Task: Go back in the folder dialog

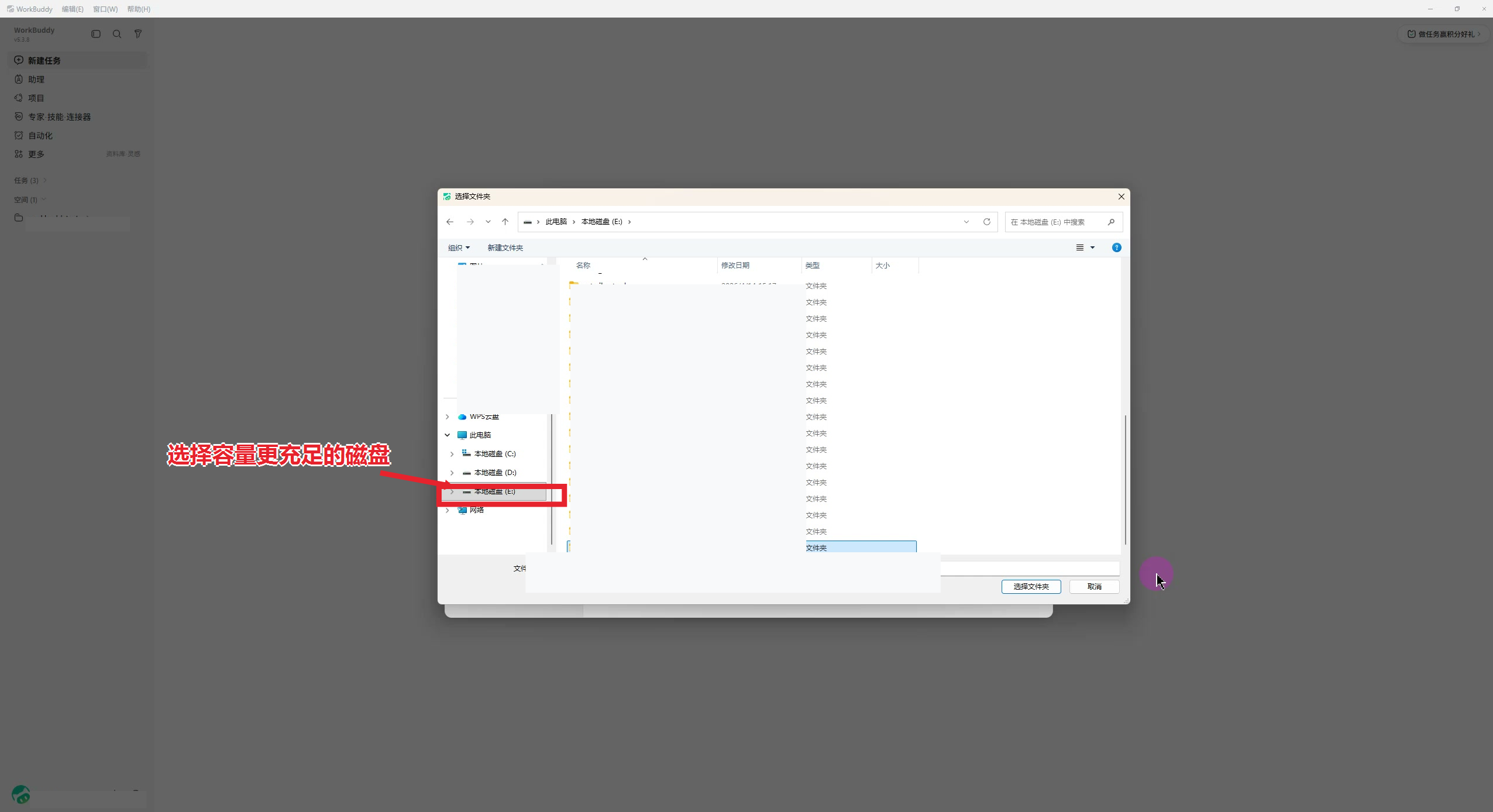Action: pyautogui.click(x=450, y=222)
